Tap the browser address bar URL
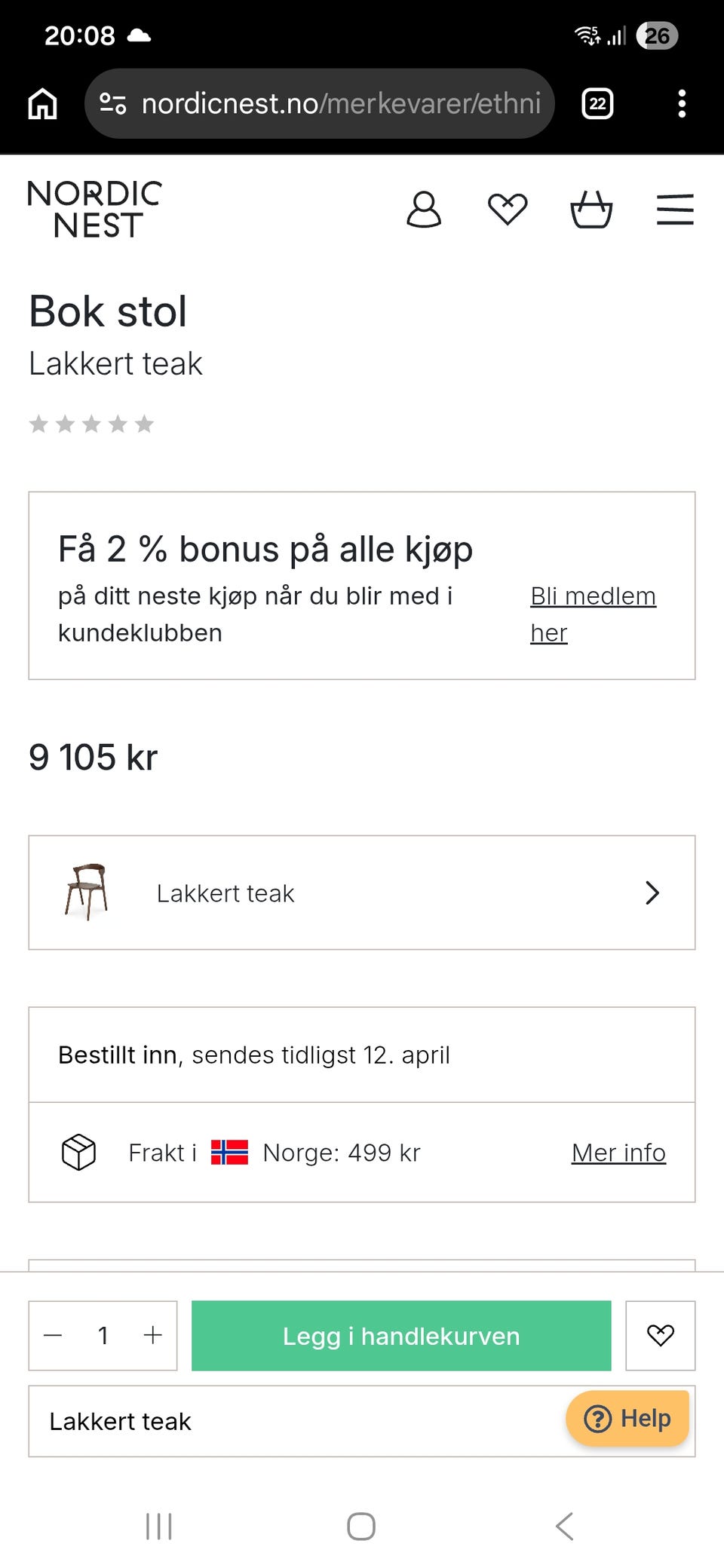This screenshot has width=724, height=1568. click(x=339, y=104)
